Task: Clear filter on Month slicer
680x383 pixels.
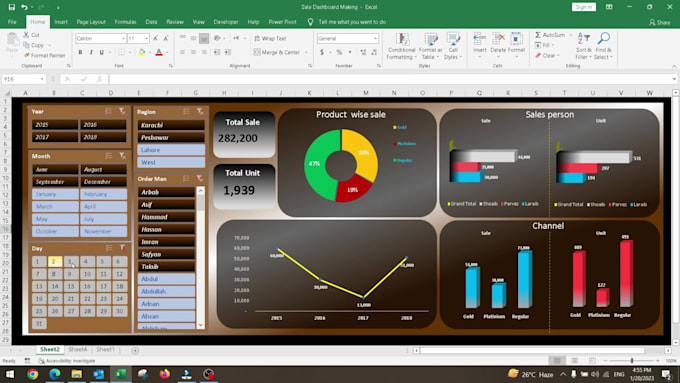Action: pyautogui.click(x=122, y=156)
